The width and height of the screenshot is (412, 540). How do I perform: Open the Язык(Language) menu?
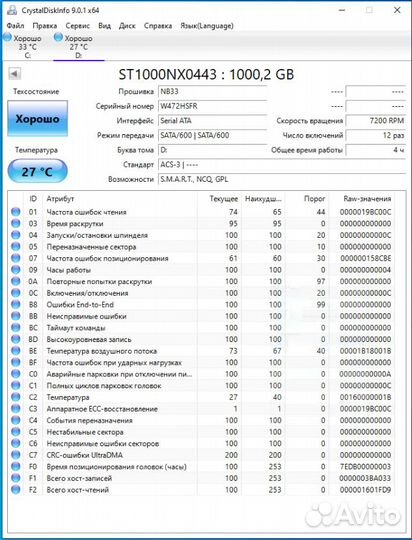point(207,26)
